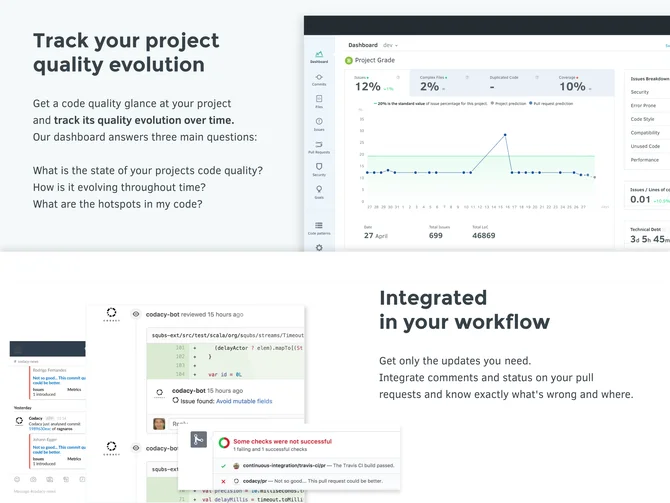
Task: Click the Total Issues value 699
Action: click(435, 235)
